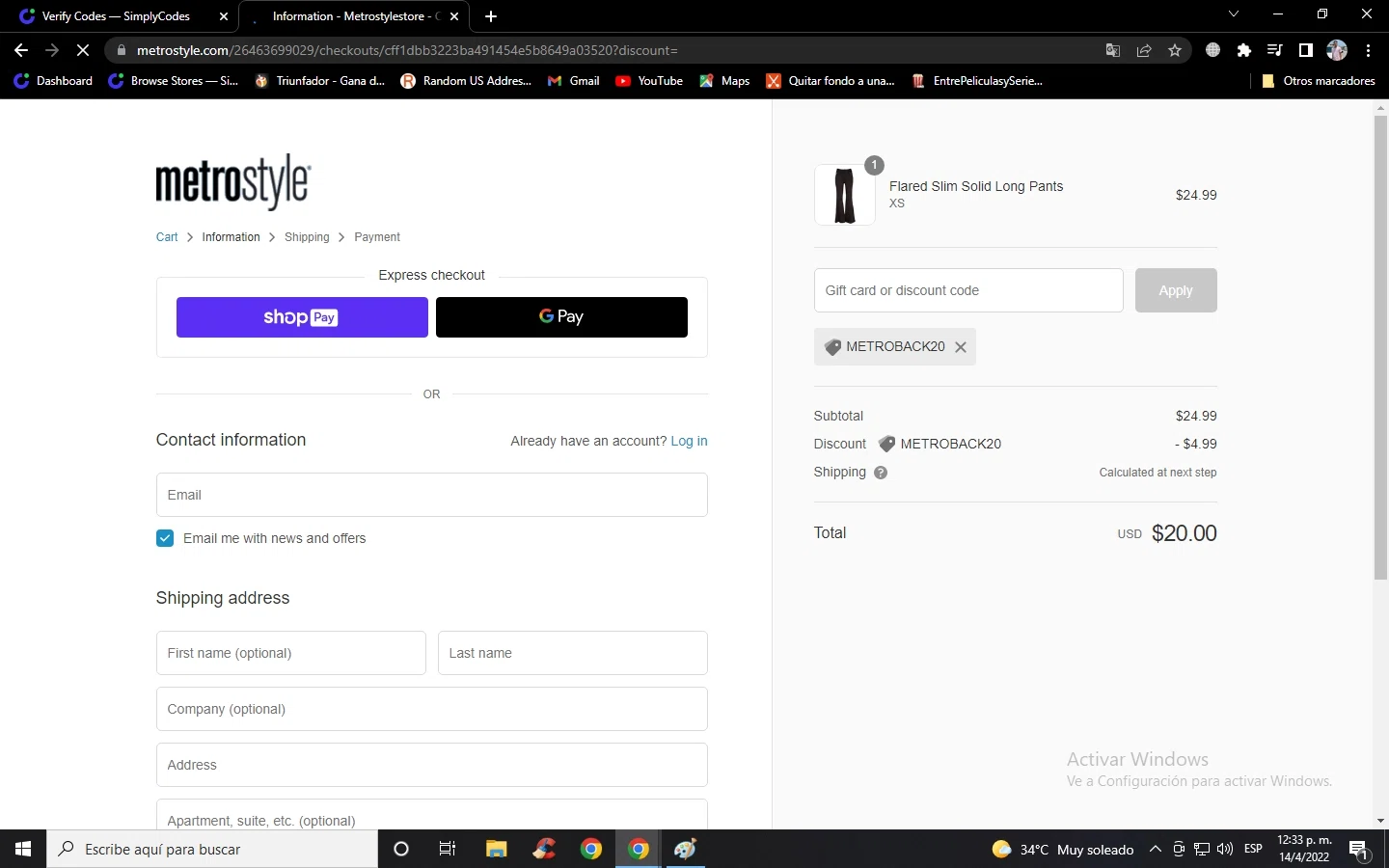This screenshot has height=868, width=1389.
Task: Show hidden system tray icons
Action: (x=1155, y=849)
